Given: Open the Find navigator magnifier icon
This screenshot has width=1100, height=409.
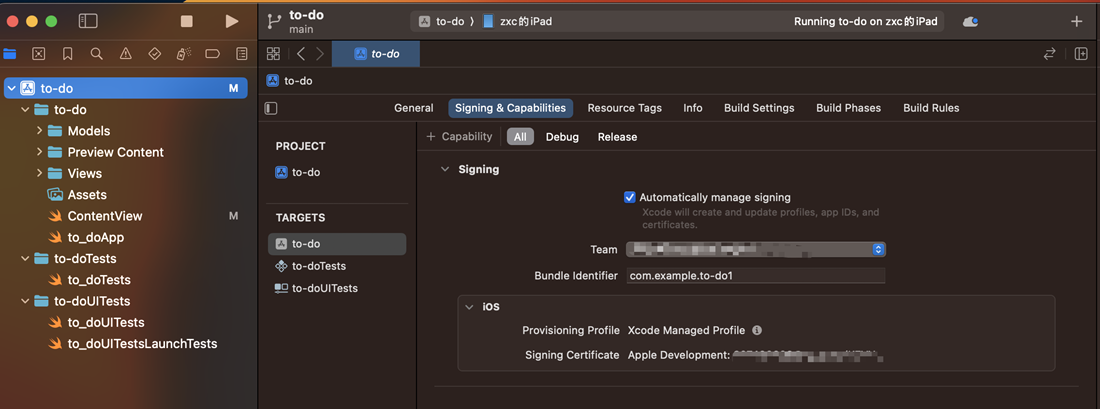Looking at the screenshot, I should coord(96,54).
